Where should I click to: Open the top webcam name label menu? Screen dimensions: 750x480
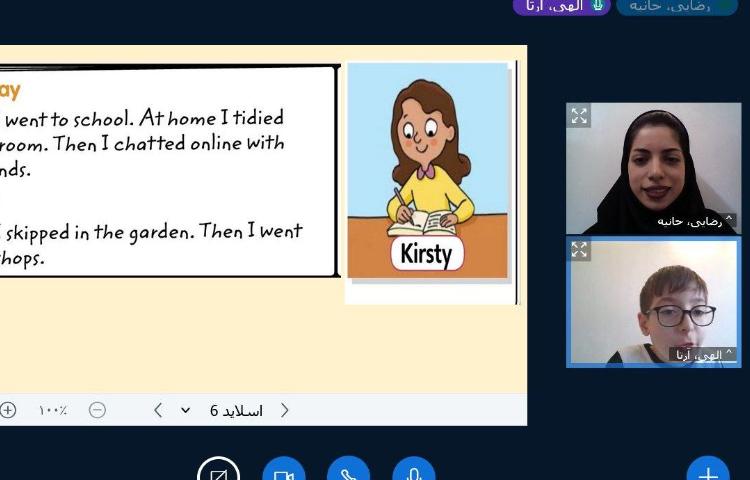tap(694, 221)
